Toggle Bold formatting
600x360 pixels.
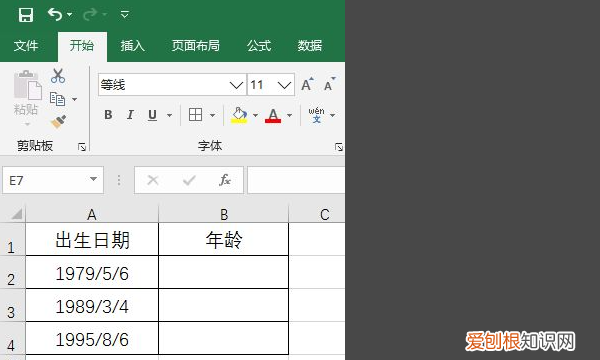[x=108, y=115]
